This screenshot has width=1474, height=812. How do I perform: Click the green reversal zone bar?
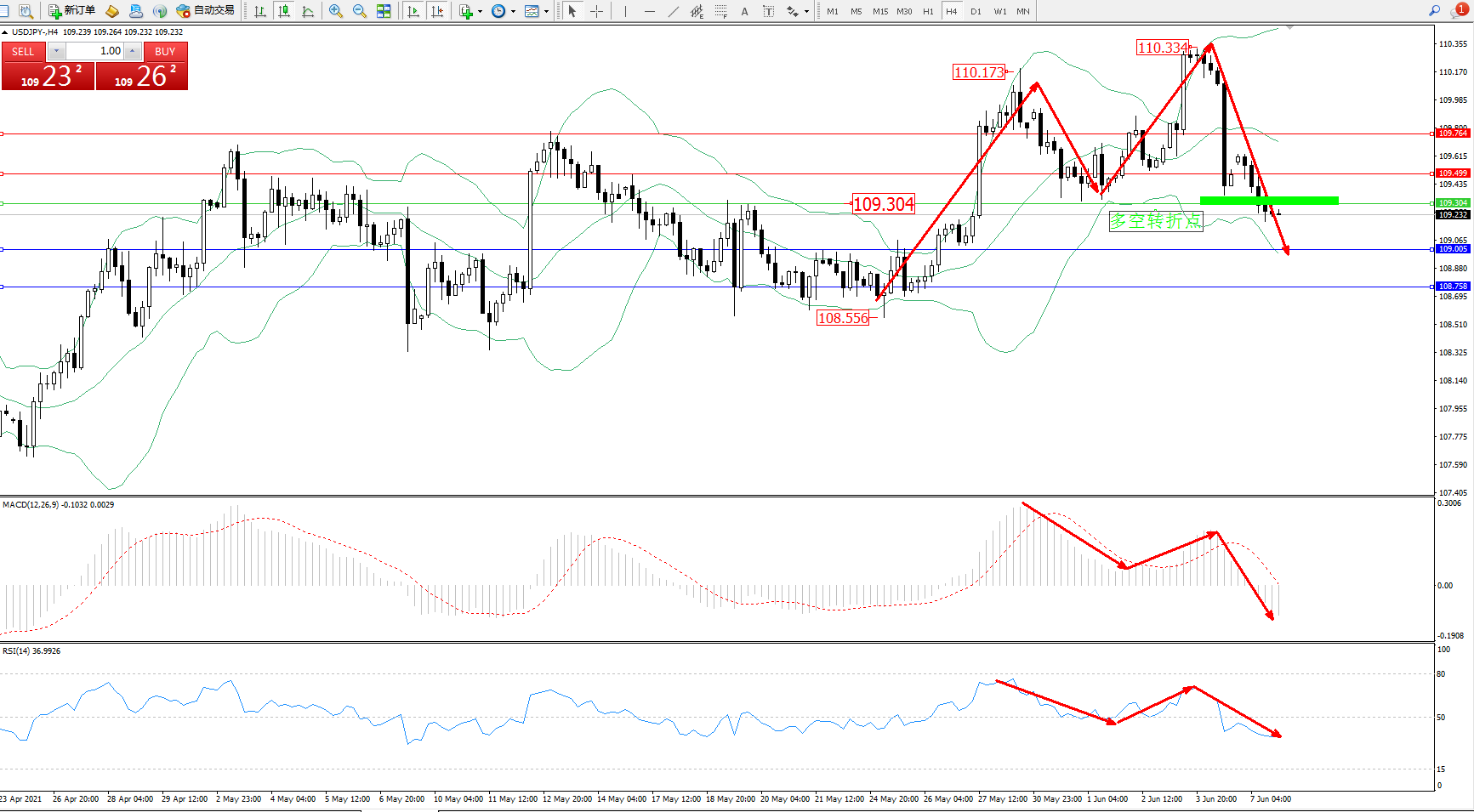(x=1268, y=201)
